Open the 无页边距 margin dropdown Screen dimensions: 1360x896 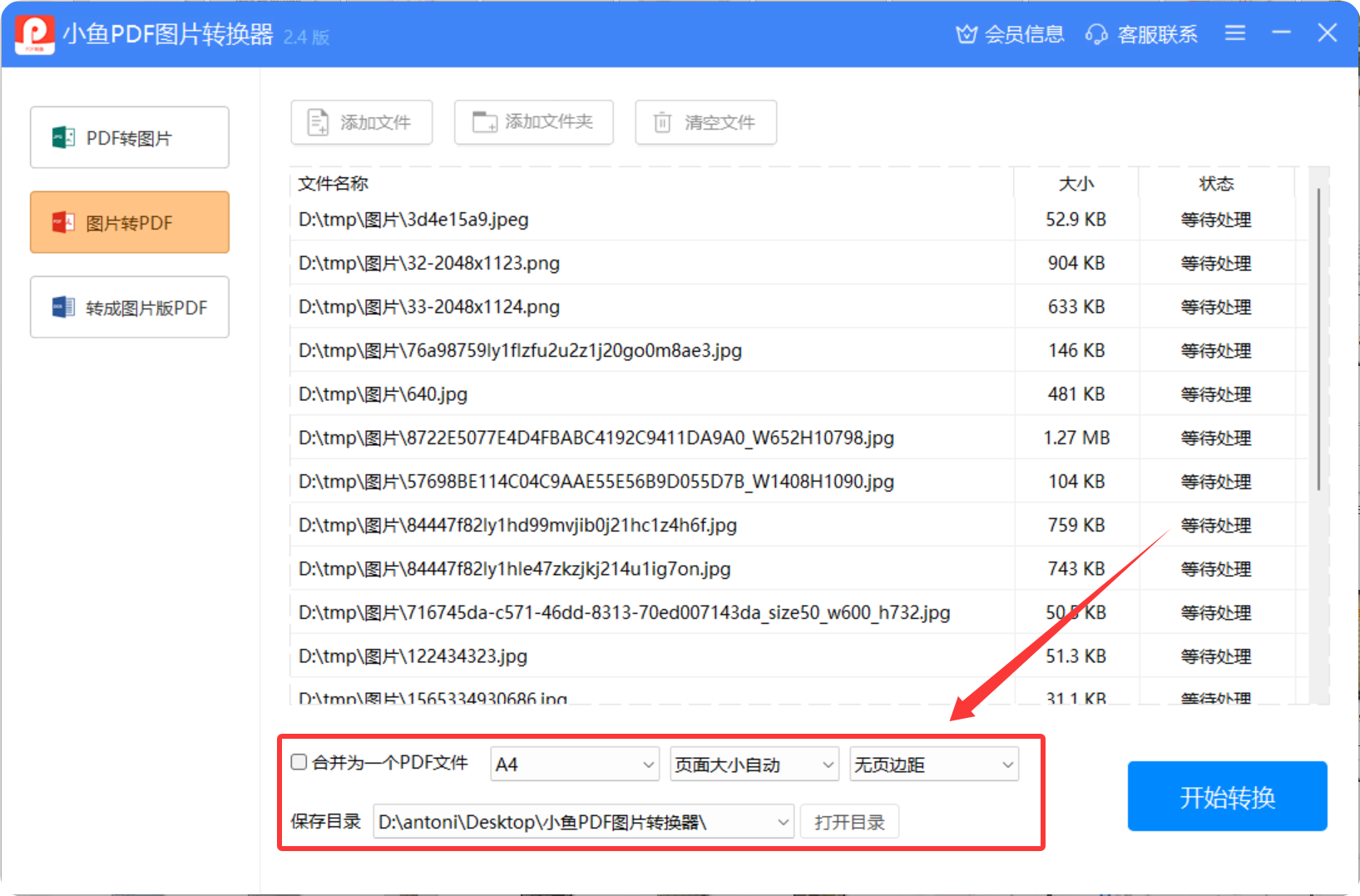933,763
